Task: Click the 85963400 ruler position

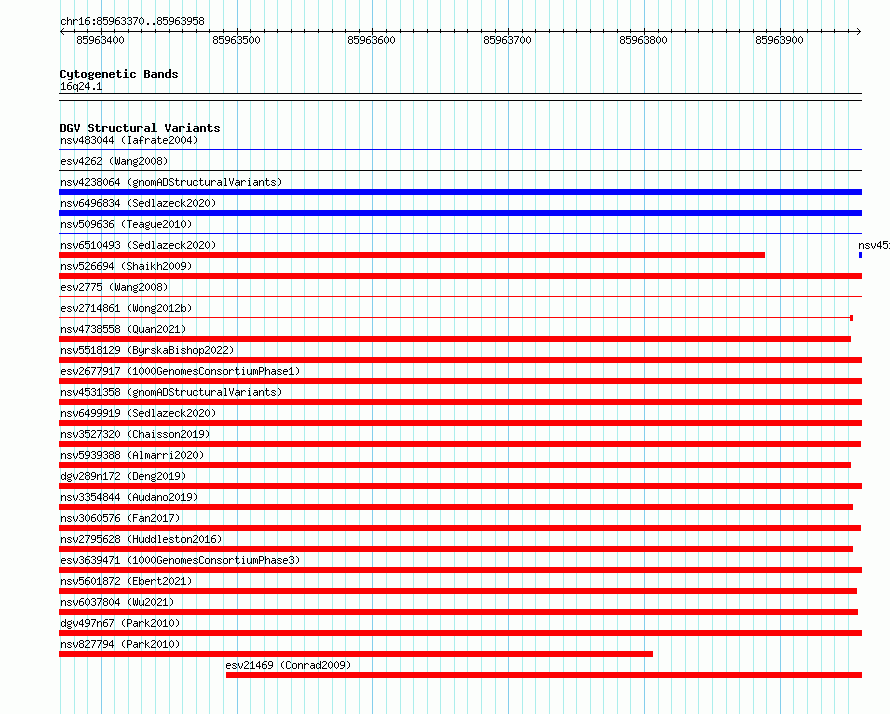Action: [100, 40]
